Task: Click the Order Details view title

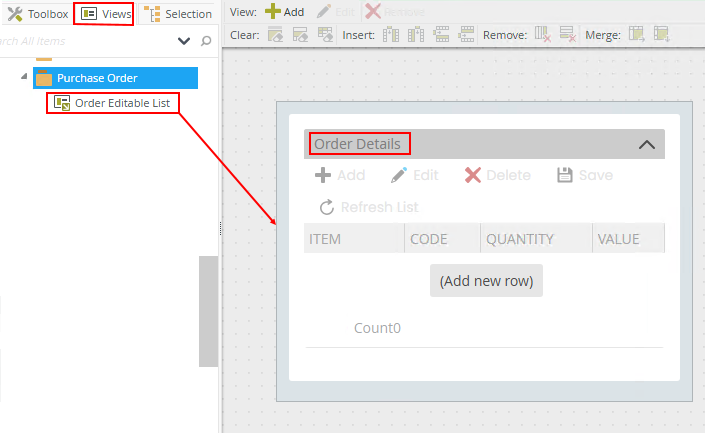Action: point(357,144)
